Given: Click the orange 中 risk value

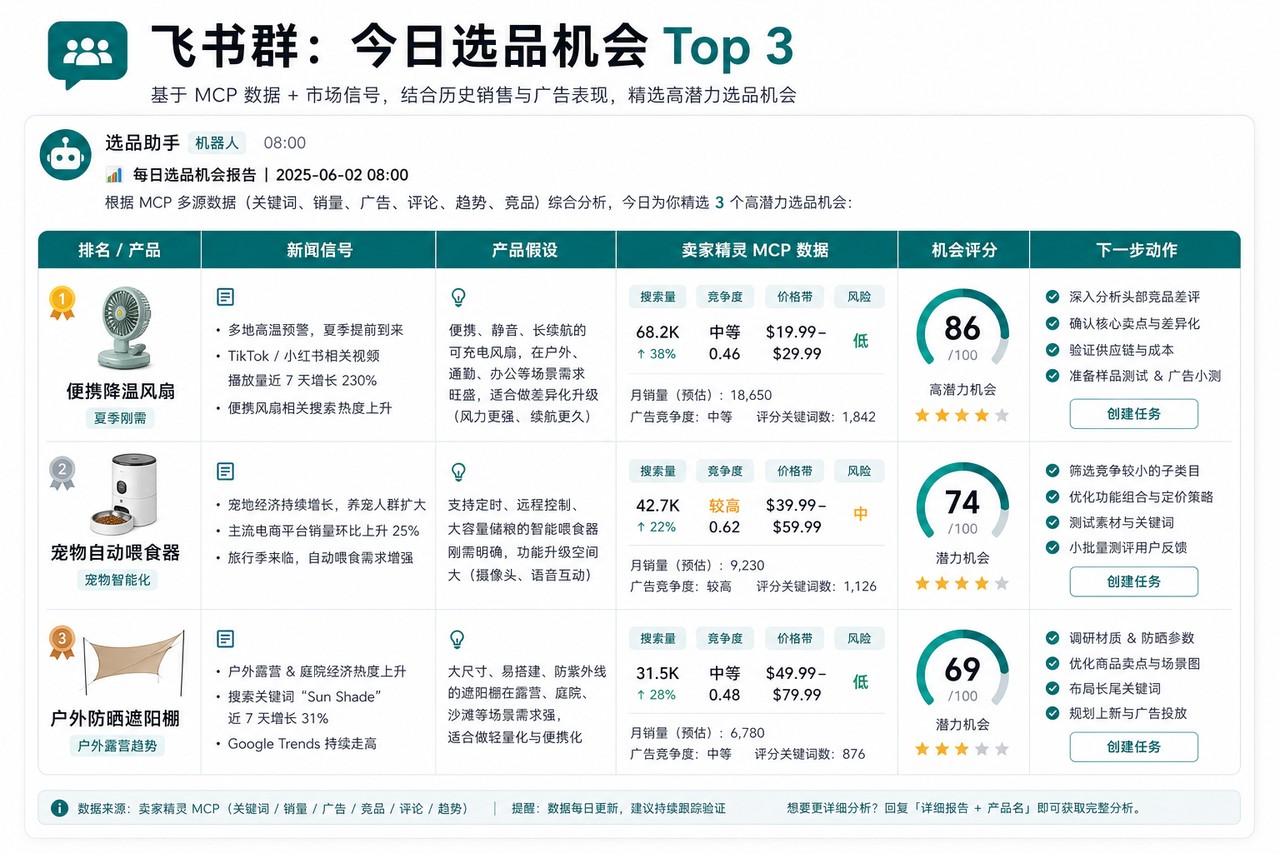Looking at the screenshot, I should pyautogui.click(x=860, y=514).
